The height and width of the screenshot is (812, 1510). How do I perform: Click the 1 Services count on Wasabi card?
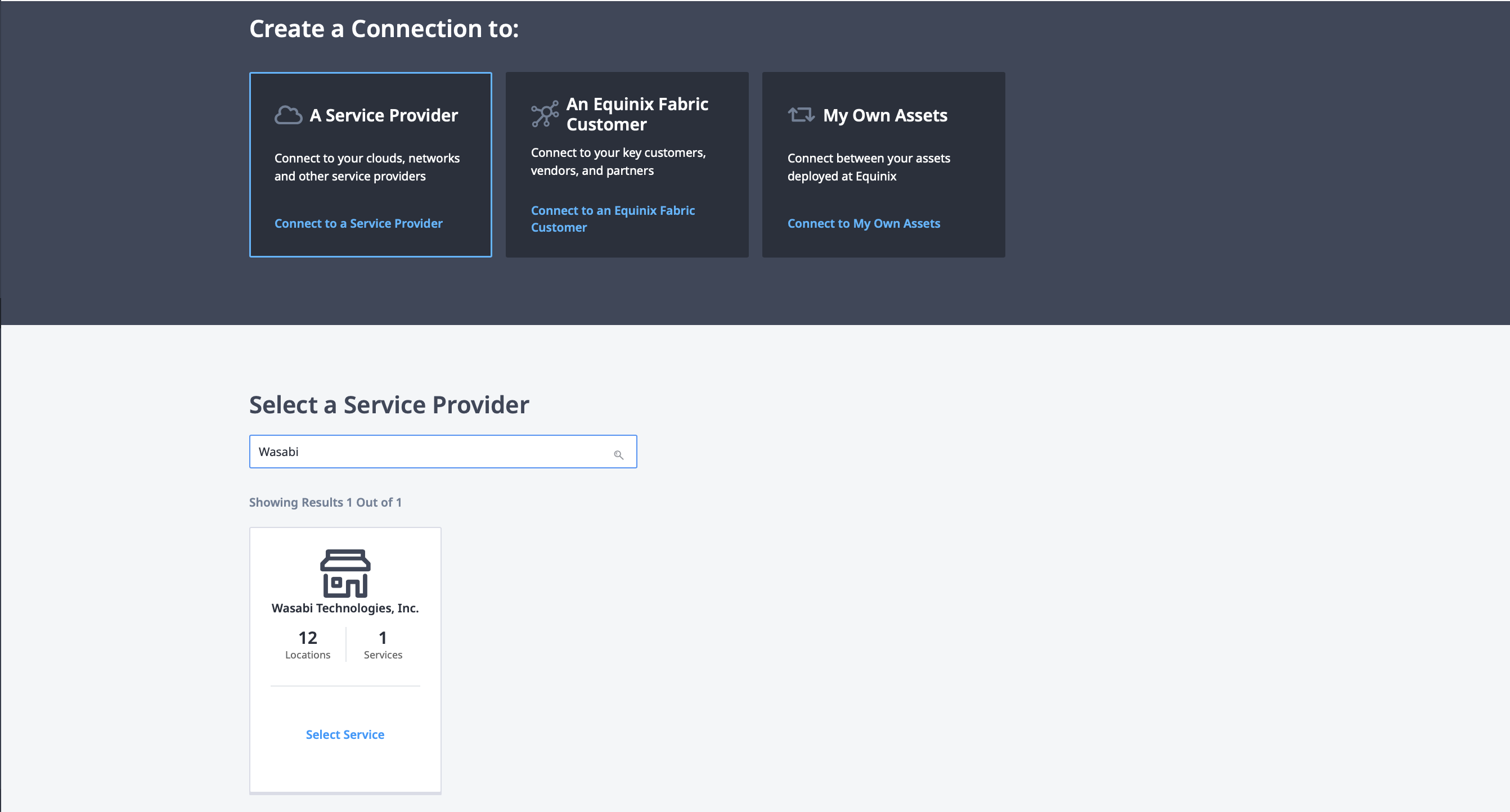383,644
